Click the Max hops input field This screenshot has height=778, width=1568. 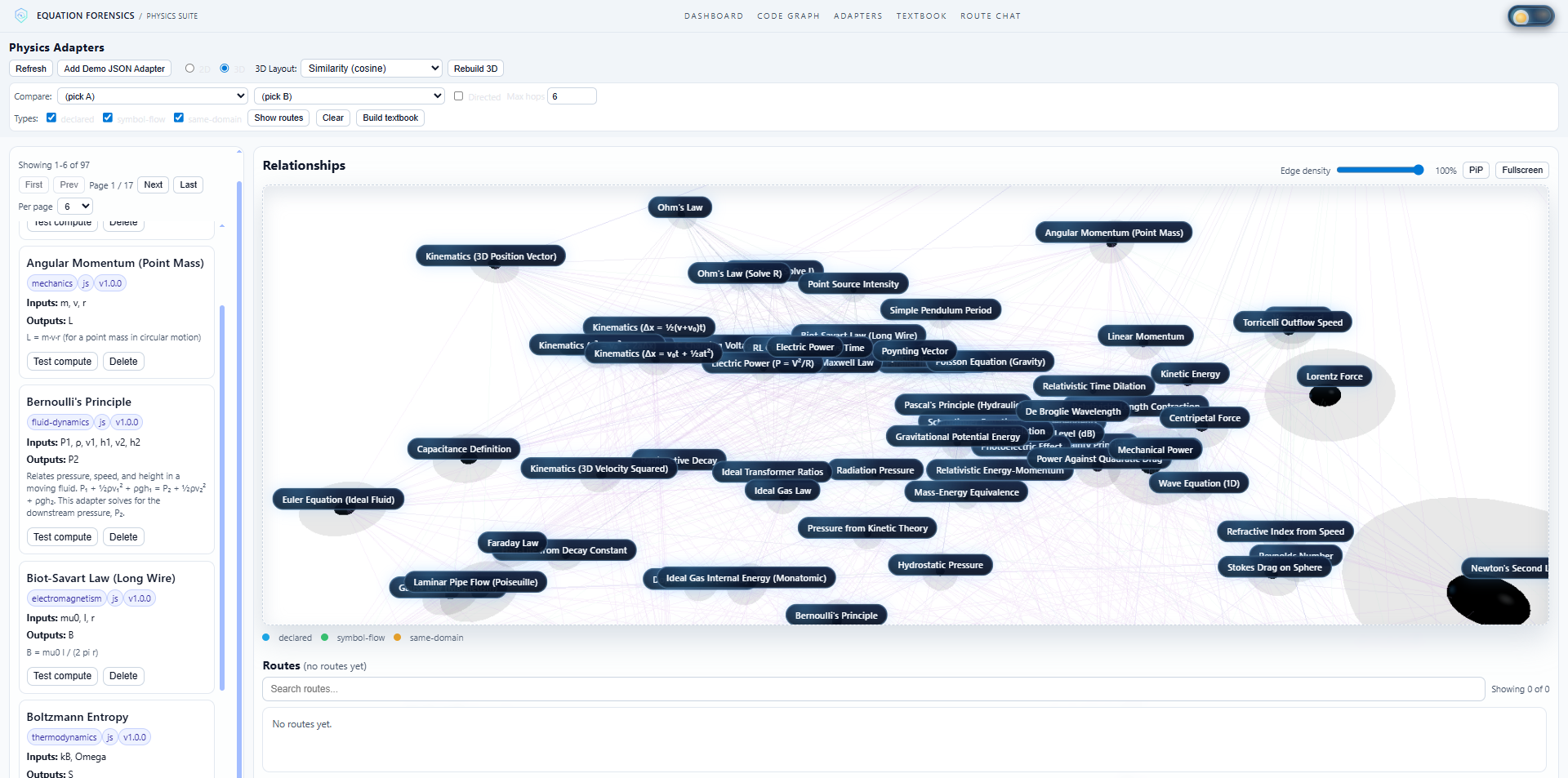tap(572, 96)
